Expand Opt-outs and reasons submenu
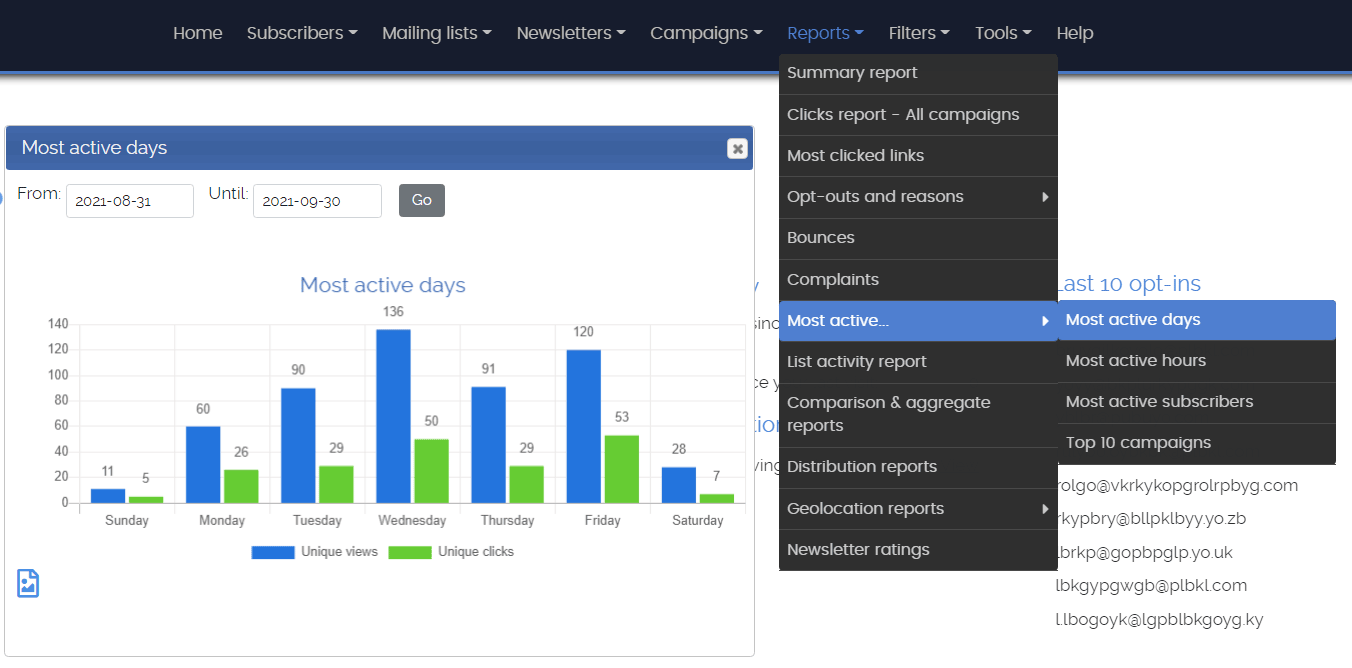This screenshot has height=668, width=1352. tap(918, 197)
